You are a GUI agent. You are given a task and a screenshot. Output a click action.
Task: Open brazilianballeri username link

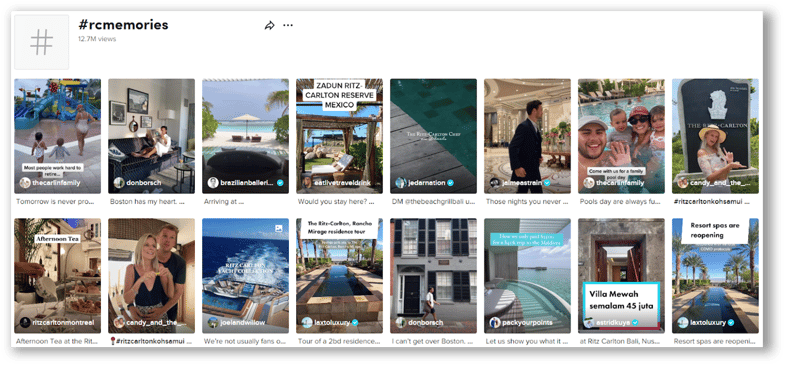247,183
